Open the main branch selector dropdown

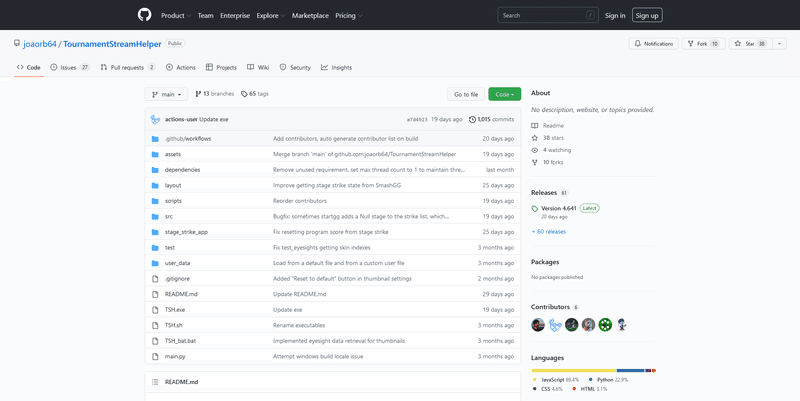click(166, 94)
